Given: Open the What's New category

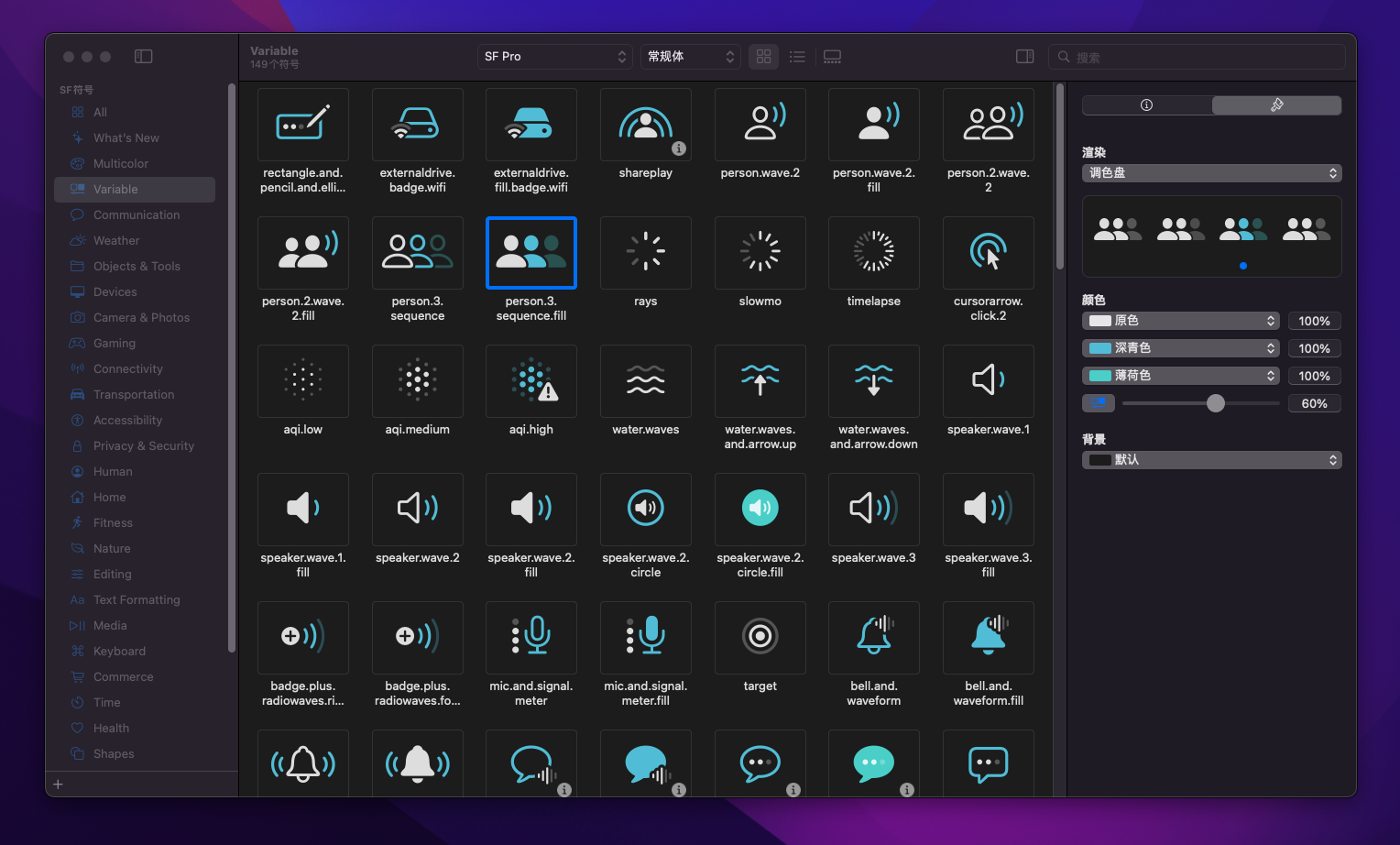Looking at the screenshot, I should coord(135,137).
